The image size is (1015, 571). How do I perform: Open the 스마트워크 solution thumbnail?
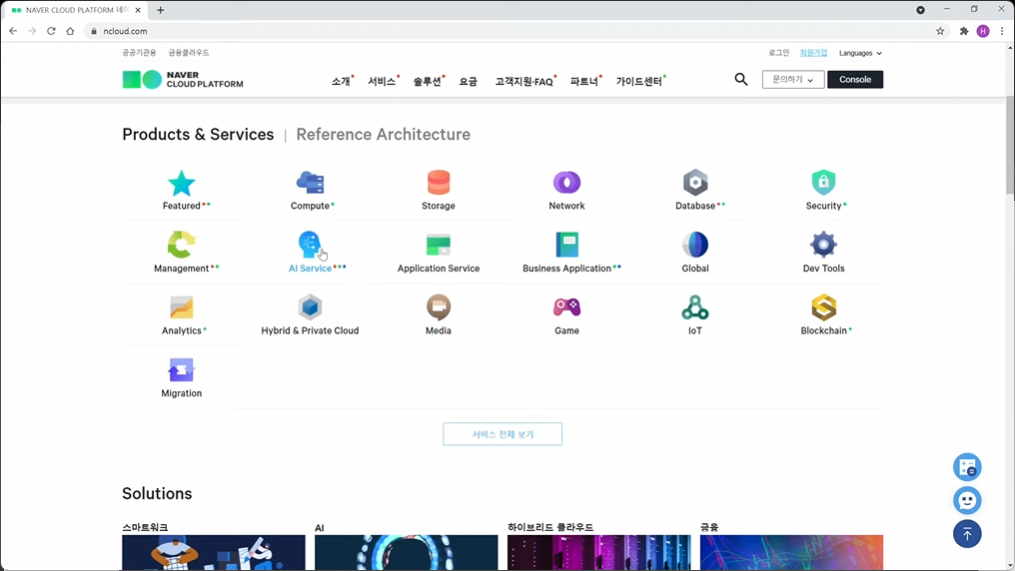(x=214, y=552)
